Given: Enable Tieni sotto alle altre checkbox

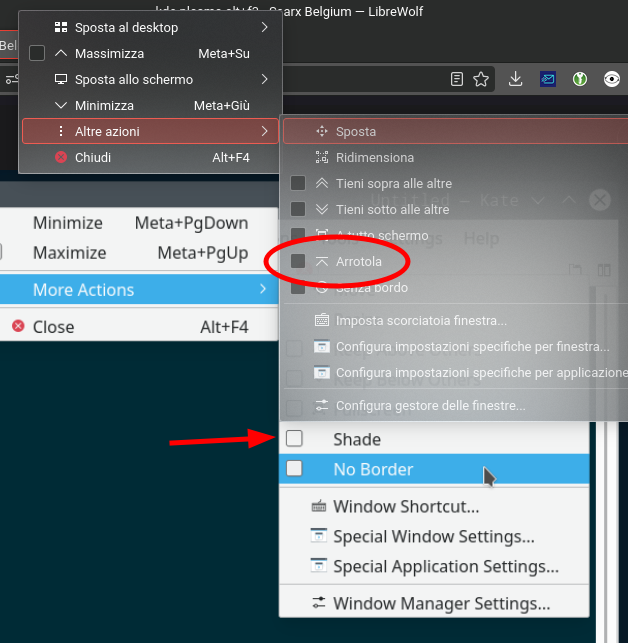Looking at the screenshot, I should (298, 209).
